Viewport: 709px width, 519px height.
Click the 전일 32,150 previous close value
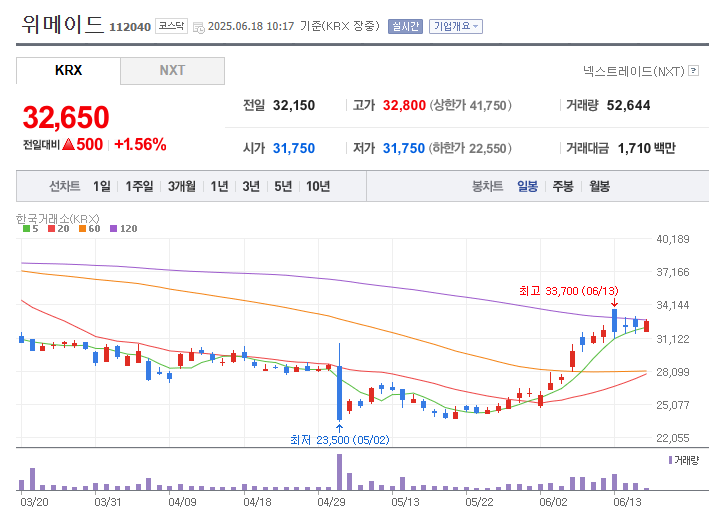pyautogui.click(x=294, y=105)
